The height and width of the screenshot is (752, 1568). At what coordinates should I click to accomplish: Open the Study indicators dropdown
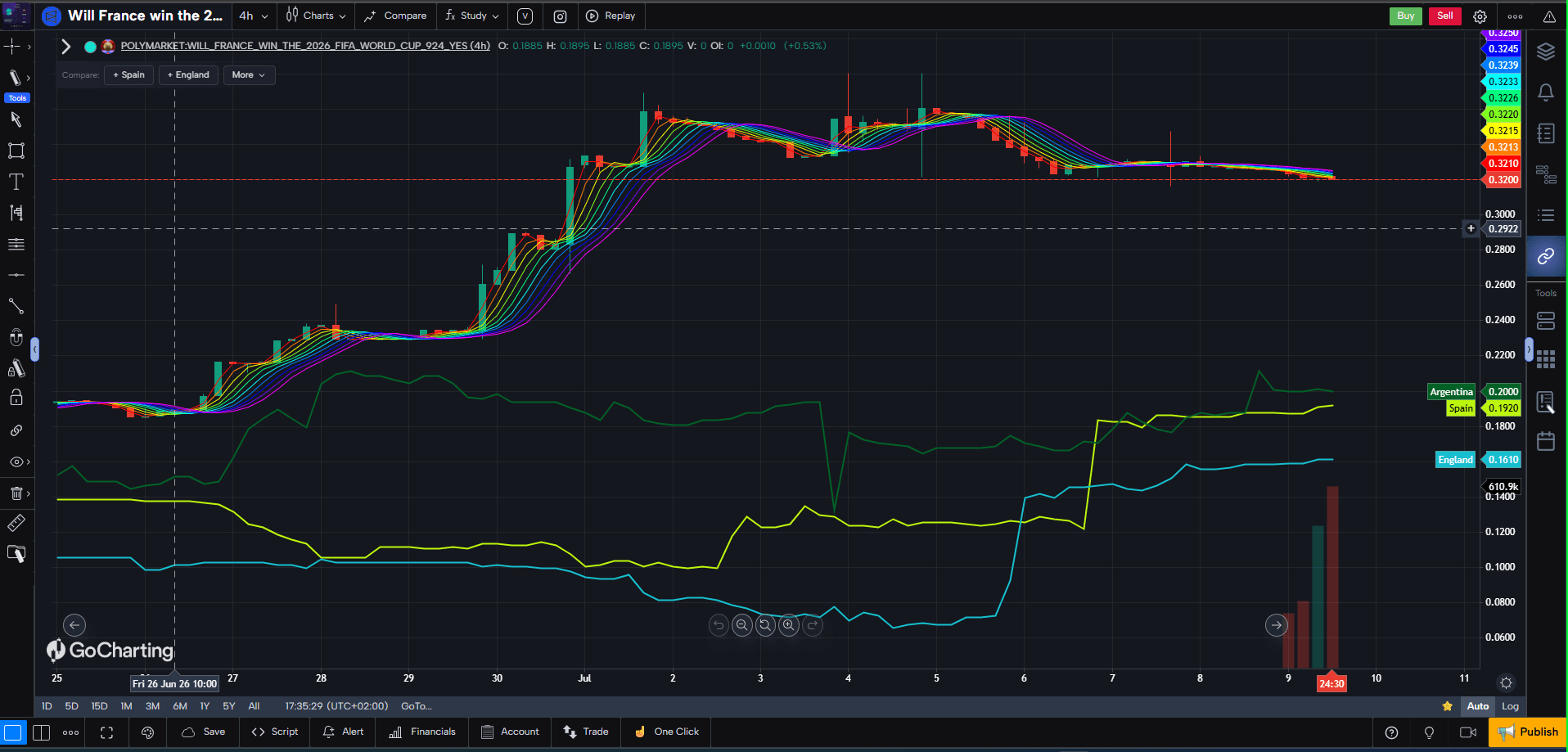tap(472, 16)
